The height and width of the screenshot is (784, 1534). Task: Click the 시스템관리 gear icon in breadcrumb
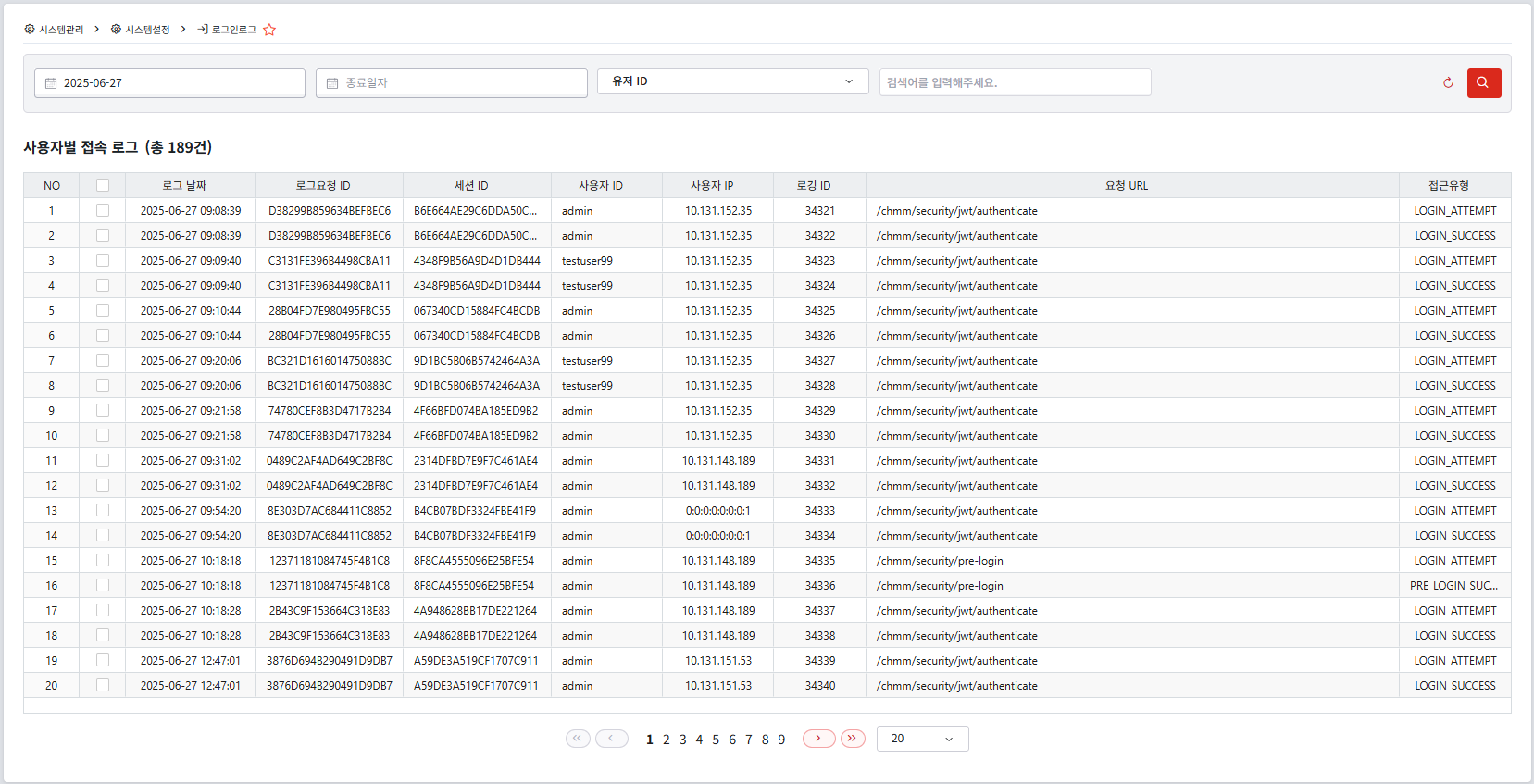coord(30,30)
